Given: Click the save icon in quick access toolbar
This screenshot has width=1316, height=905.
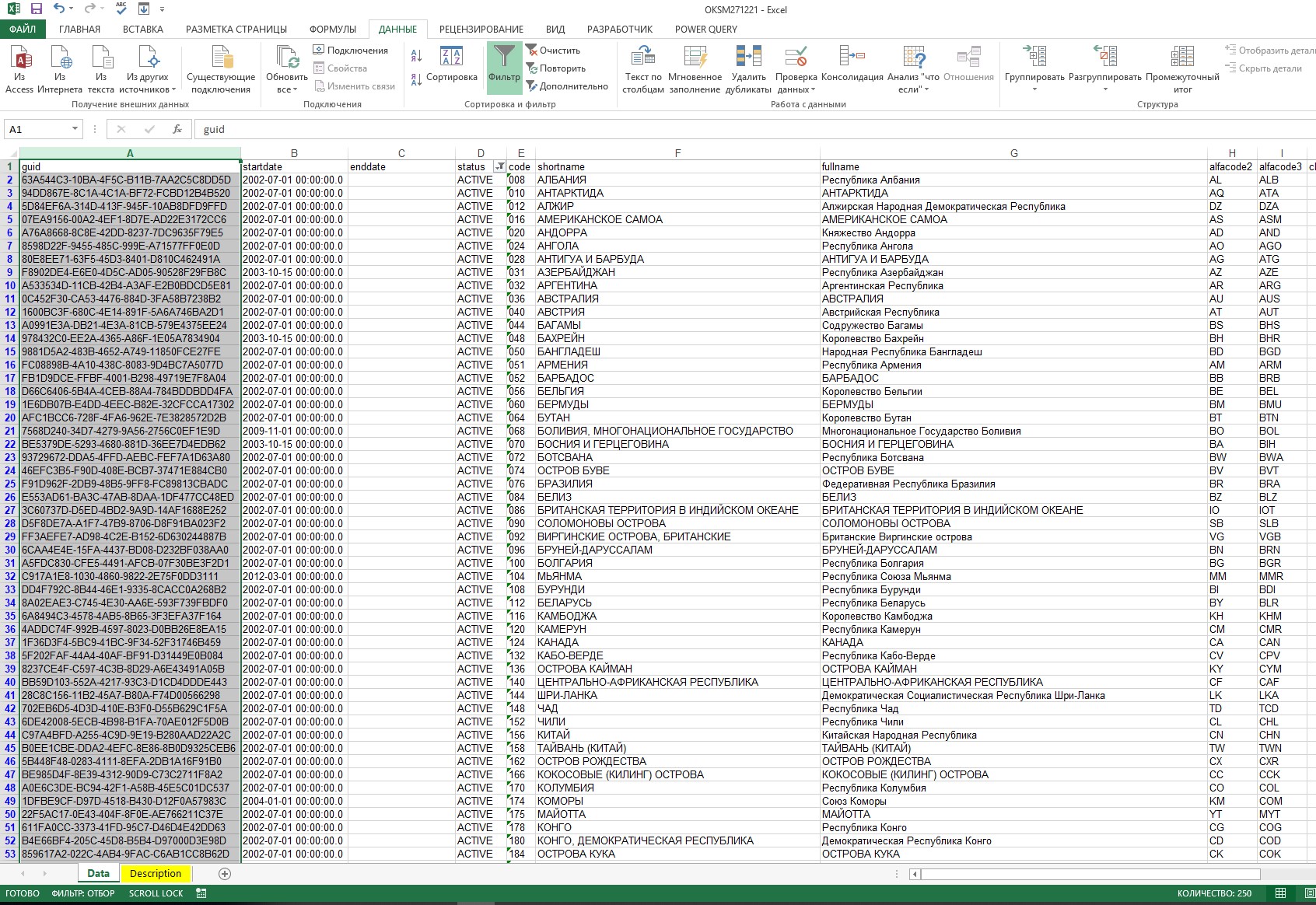Looking at the screenshot, I should [x=36, y=9].
